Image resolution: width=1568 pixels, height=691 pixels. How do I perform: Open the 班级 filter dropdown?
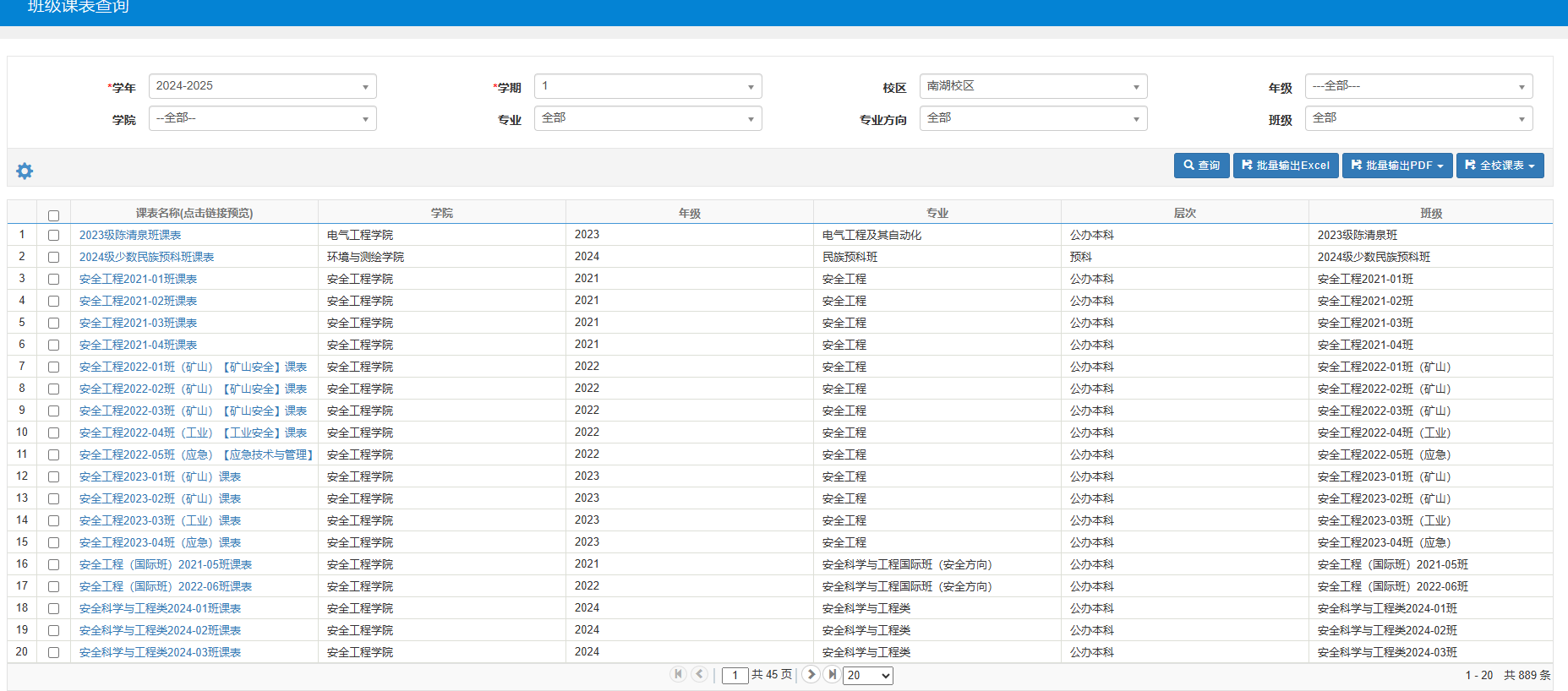point(1419,118)
